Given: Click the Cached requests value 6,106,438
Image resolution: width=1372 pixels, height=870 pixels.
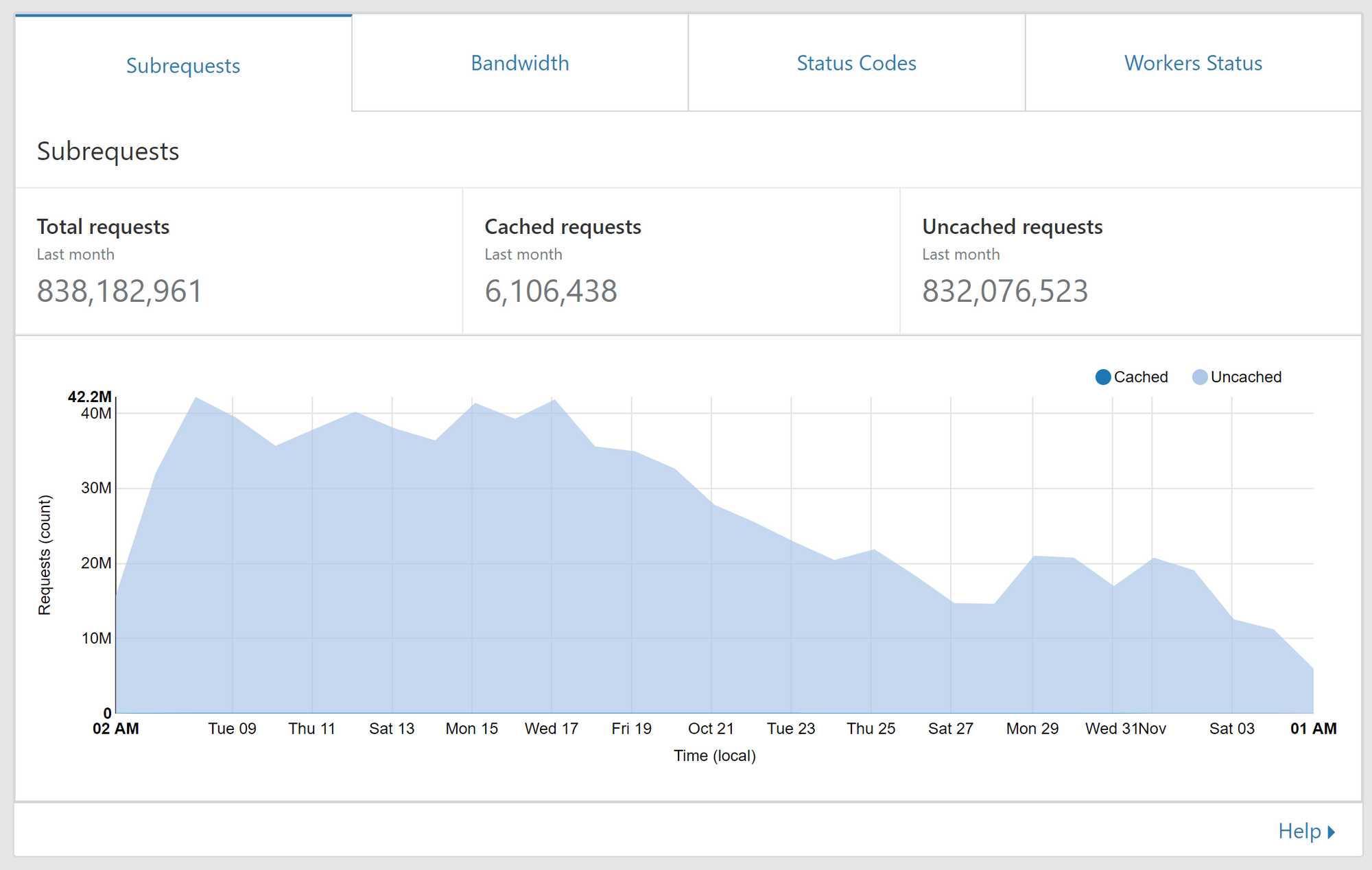Looking at the screenshot, I should click(551, 291).
